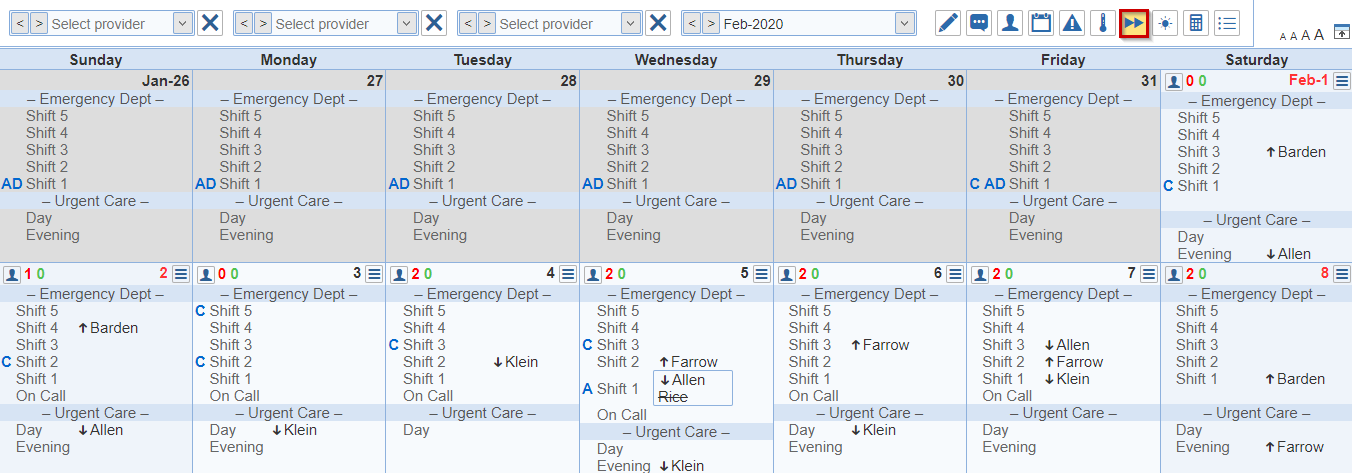The image size is (1352, 473).
Task: Click the largest font size A
Action: [x=1319, y=35]
